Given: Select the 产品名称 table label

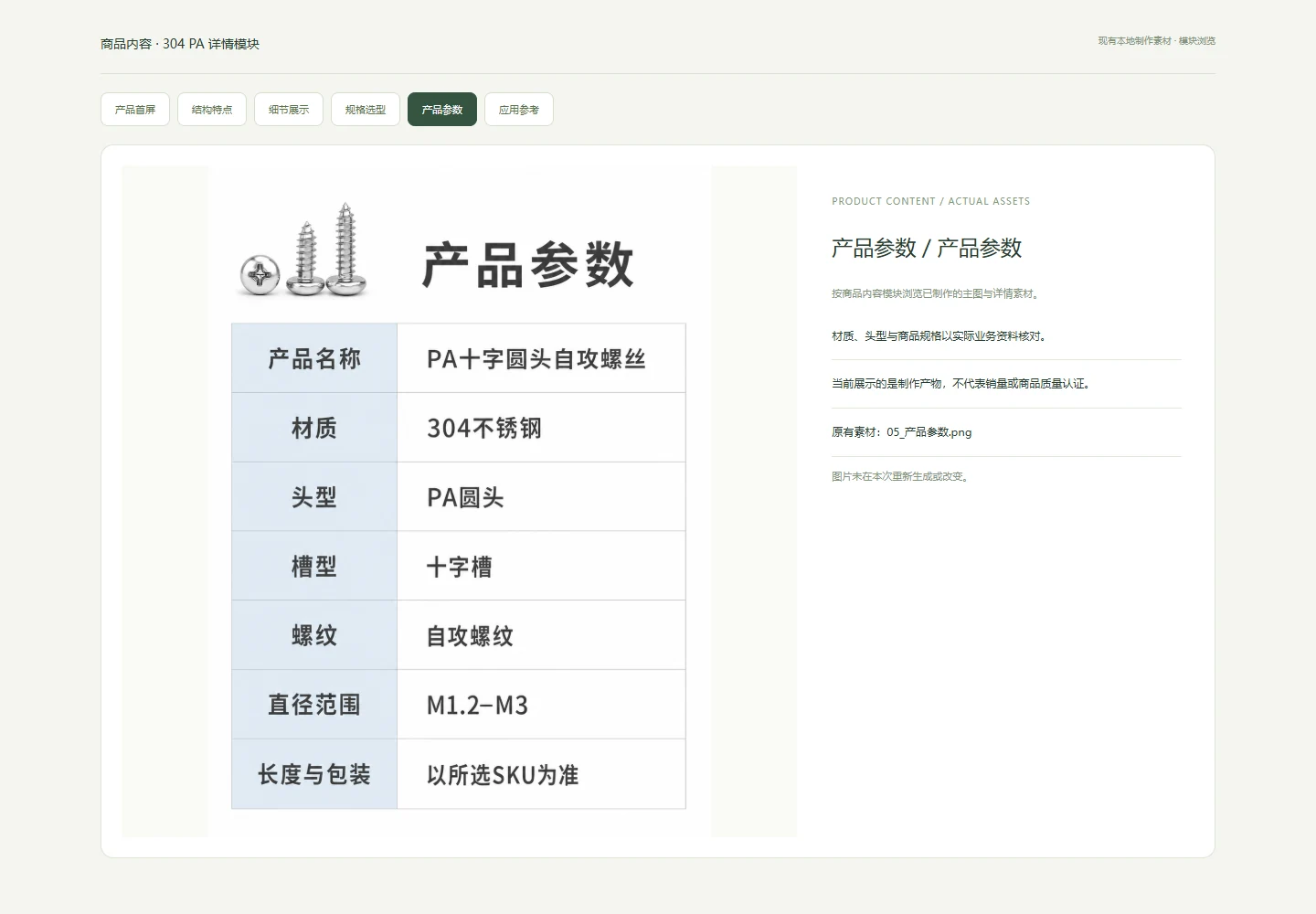Looking at the screenshot, I should click(x=314, y=358).
